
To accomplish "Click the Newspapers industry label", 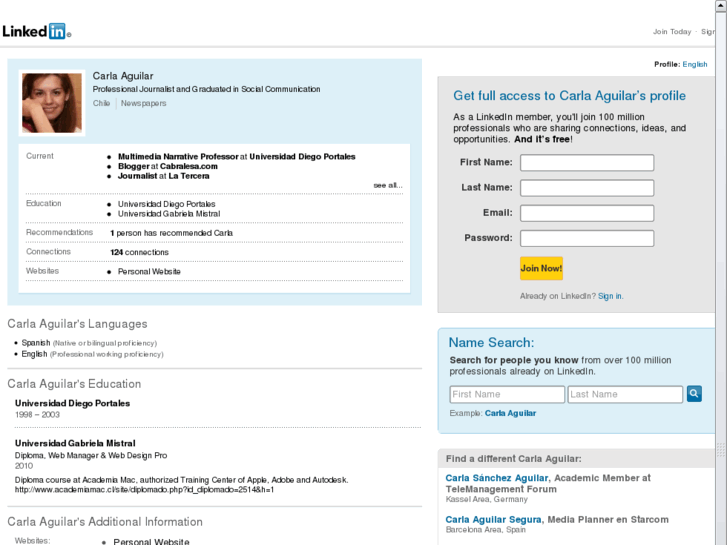I will coord(143,103).
